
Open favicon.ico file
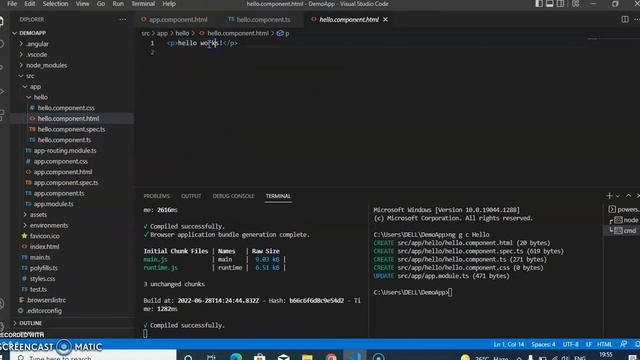click(44, 236)
